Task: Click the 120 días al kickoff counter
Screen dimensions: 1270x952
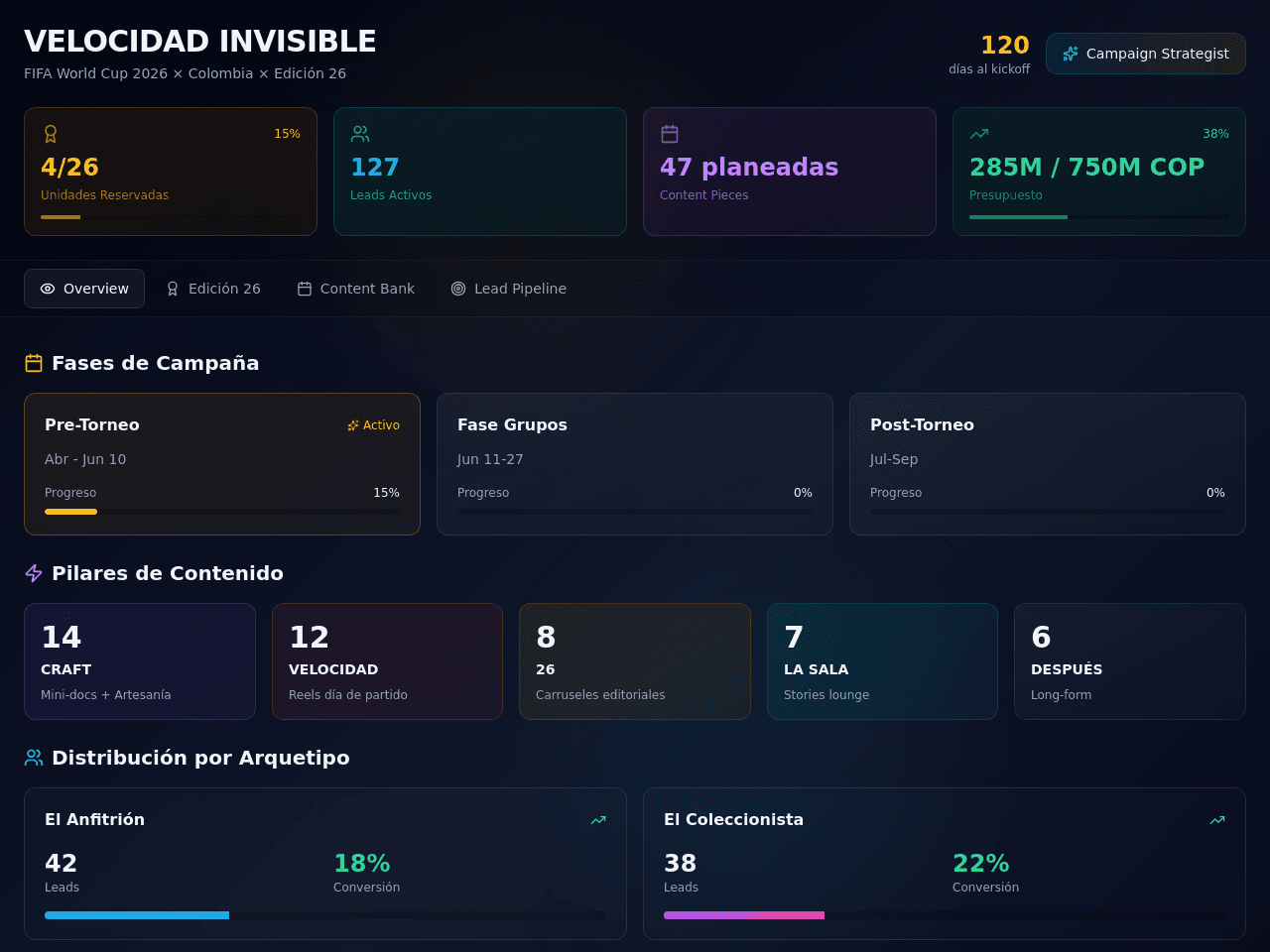Action: click(989, 55)
